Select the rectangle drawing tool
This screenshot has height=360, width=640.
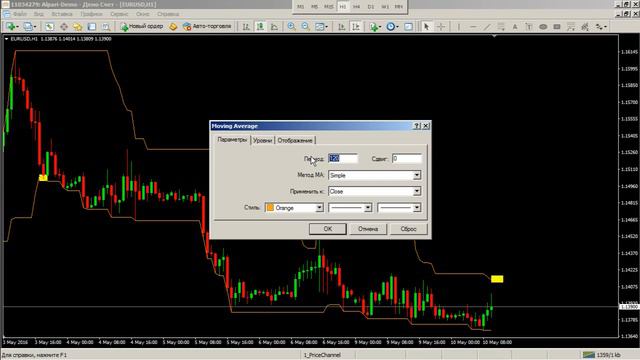pyautogui.click(x=557, y=27)
